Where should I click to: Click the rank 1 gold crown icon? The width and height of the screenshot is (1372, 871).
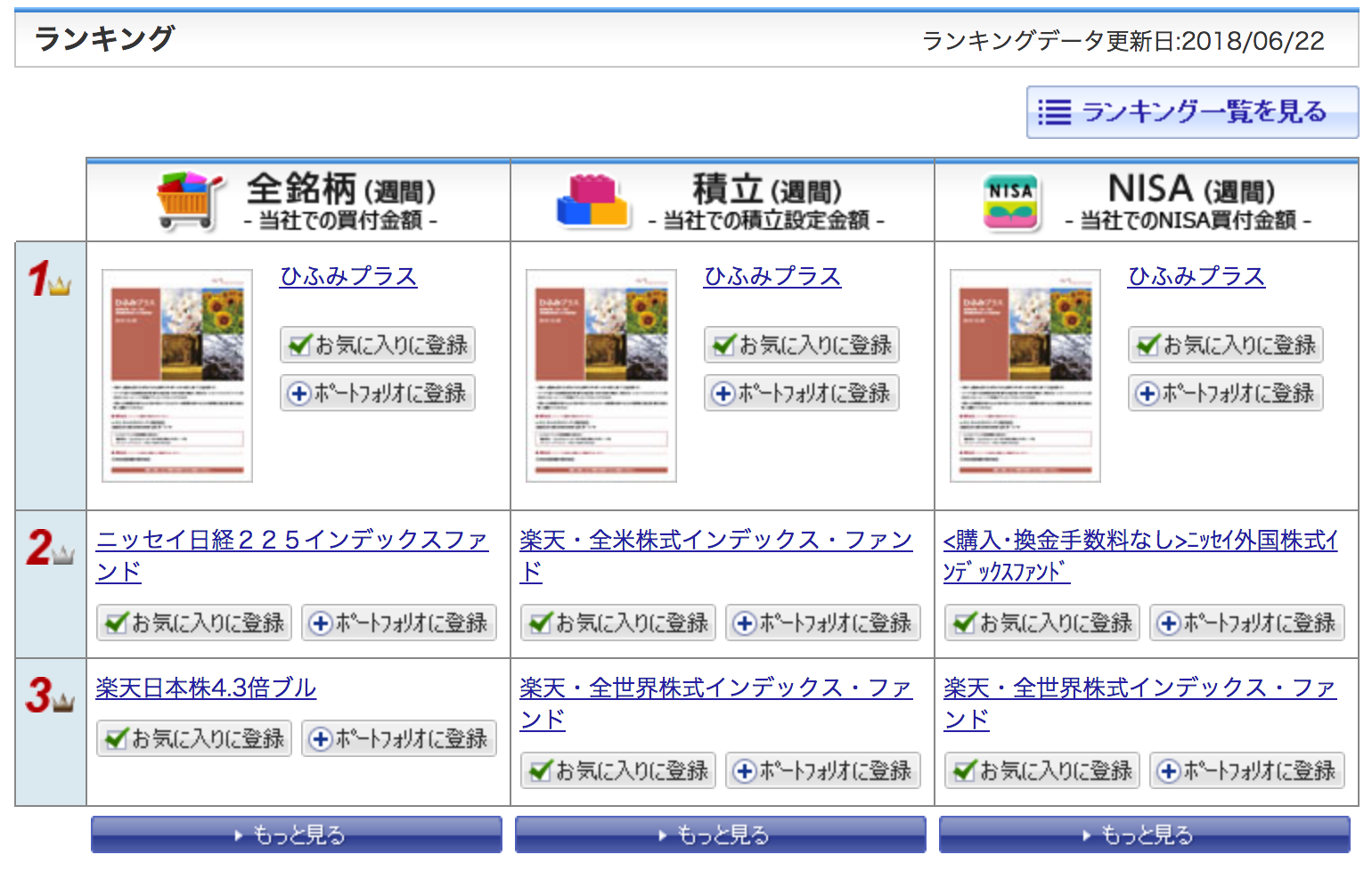point(60,286)
